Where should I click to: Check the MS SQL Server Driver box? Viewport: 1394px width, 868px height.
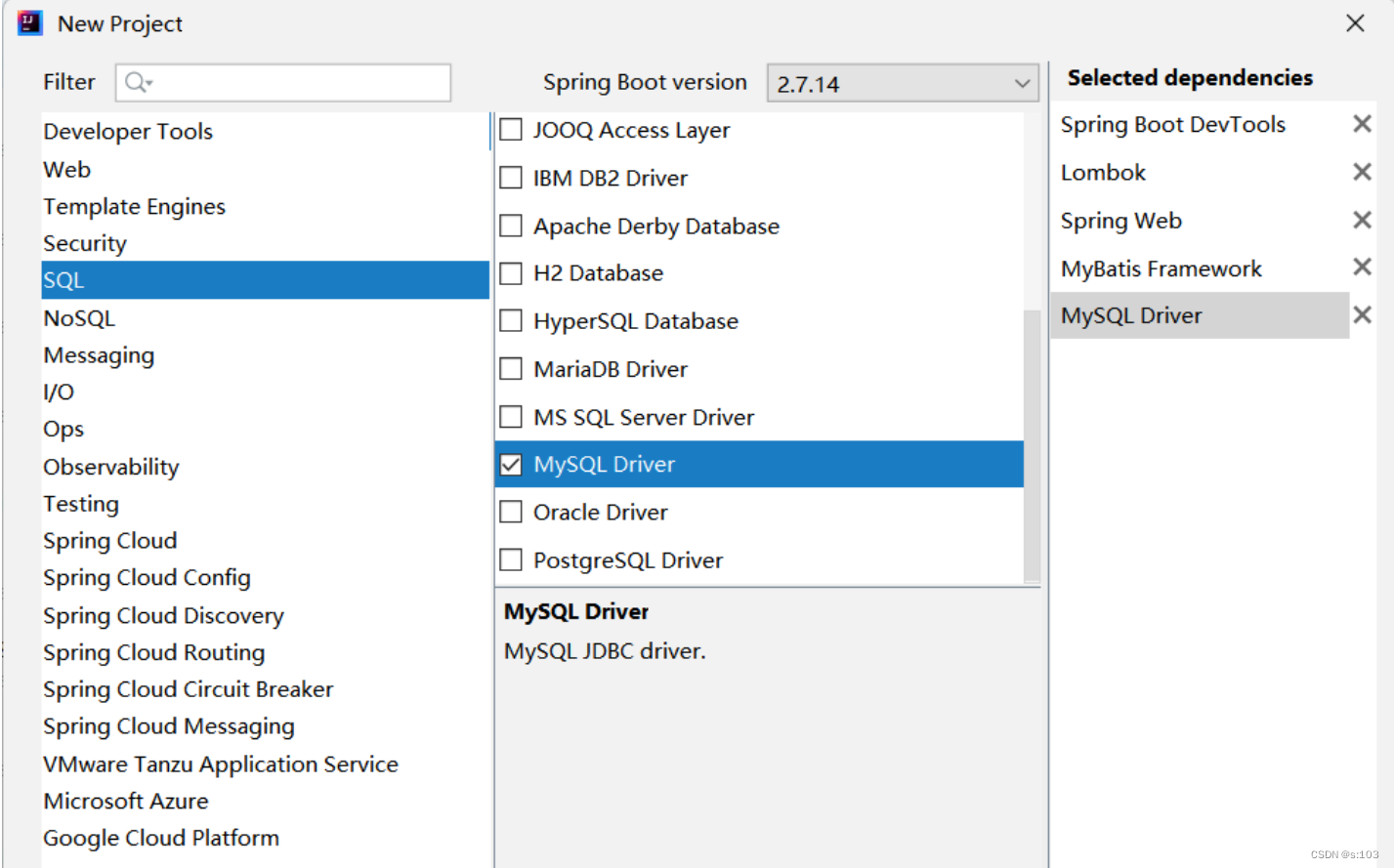(511, 417)
